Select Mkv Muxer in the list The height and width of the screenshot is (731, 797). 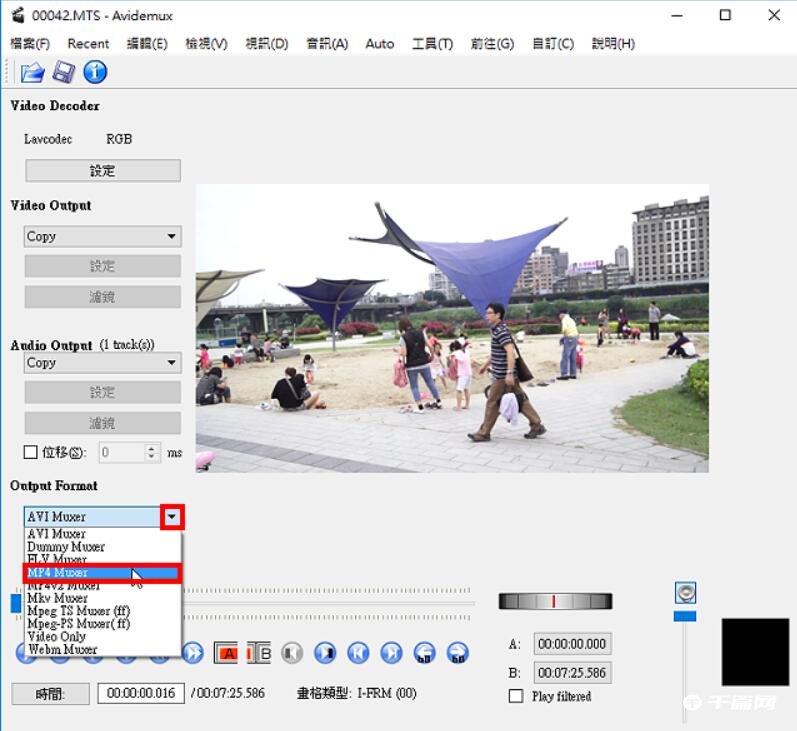point(102,598)
